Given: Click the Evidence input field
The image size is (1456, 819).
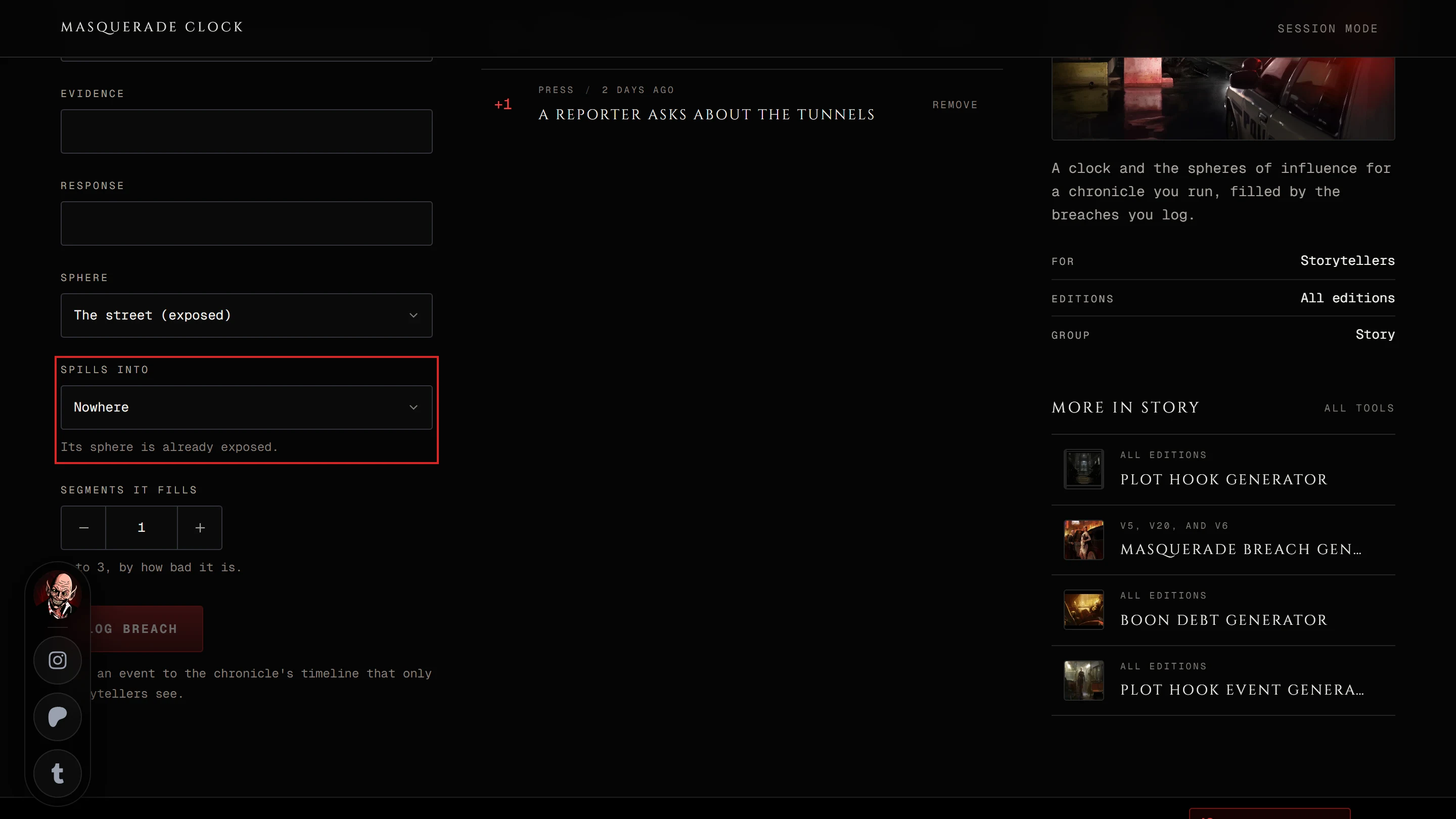Looking at the screenshot, I should tap(246, 131).
